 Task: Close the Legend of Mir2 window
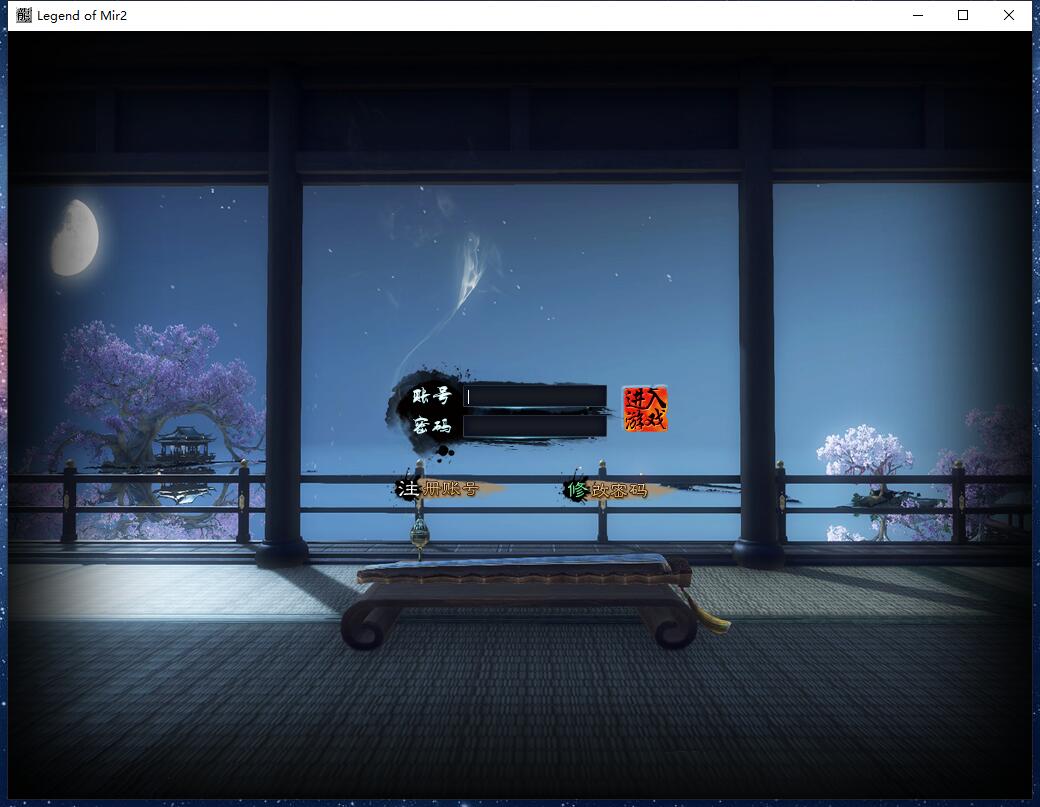point(1009,15)
